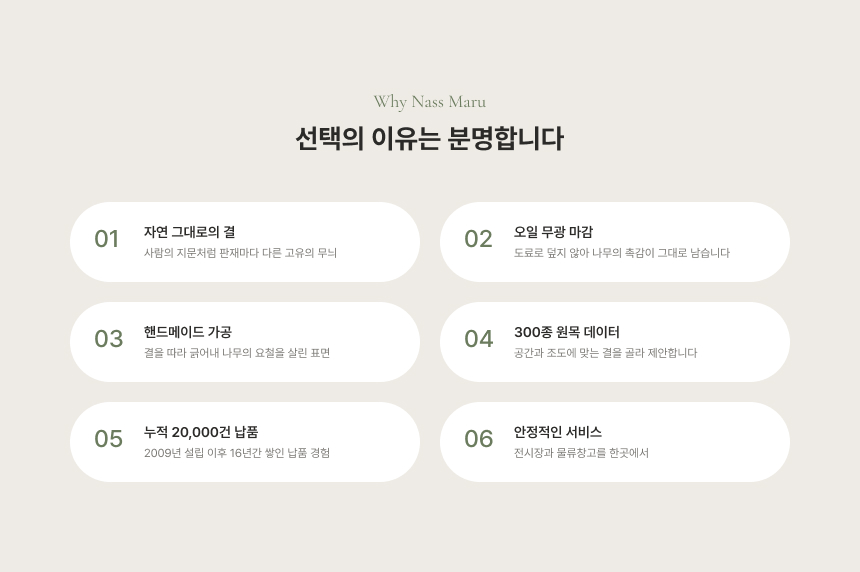Viewport: 860px width, 572px height.
Task: Open the 300종 원목 데이터 card
Action: point(615,342)
